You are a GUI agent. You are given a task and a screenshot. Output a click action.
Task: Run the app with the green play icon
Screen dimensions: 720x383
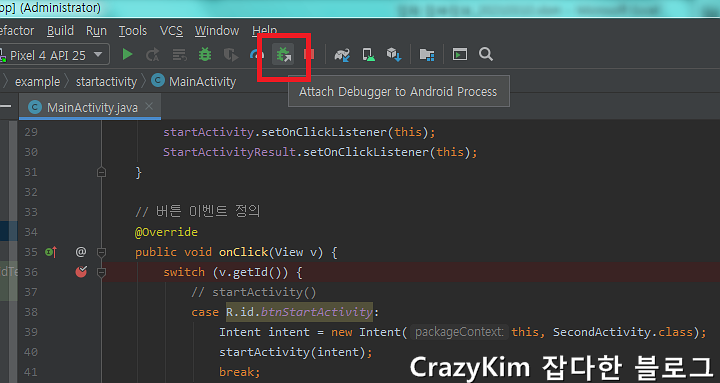(127, 55)
